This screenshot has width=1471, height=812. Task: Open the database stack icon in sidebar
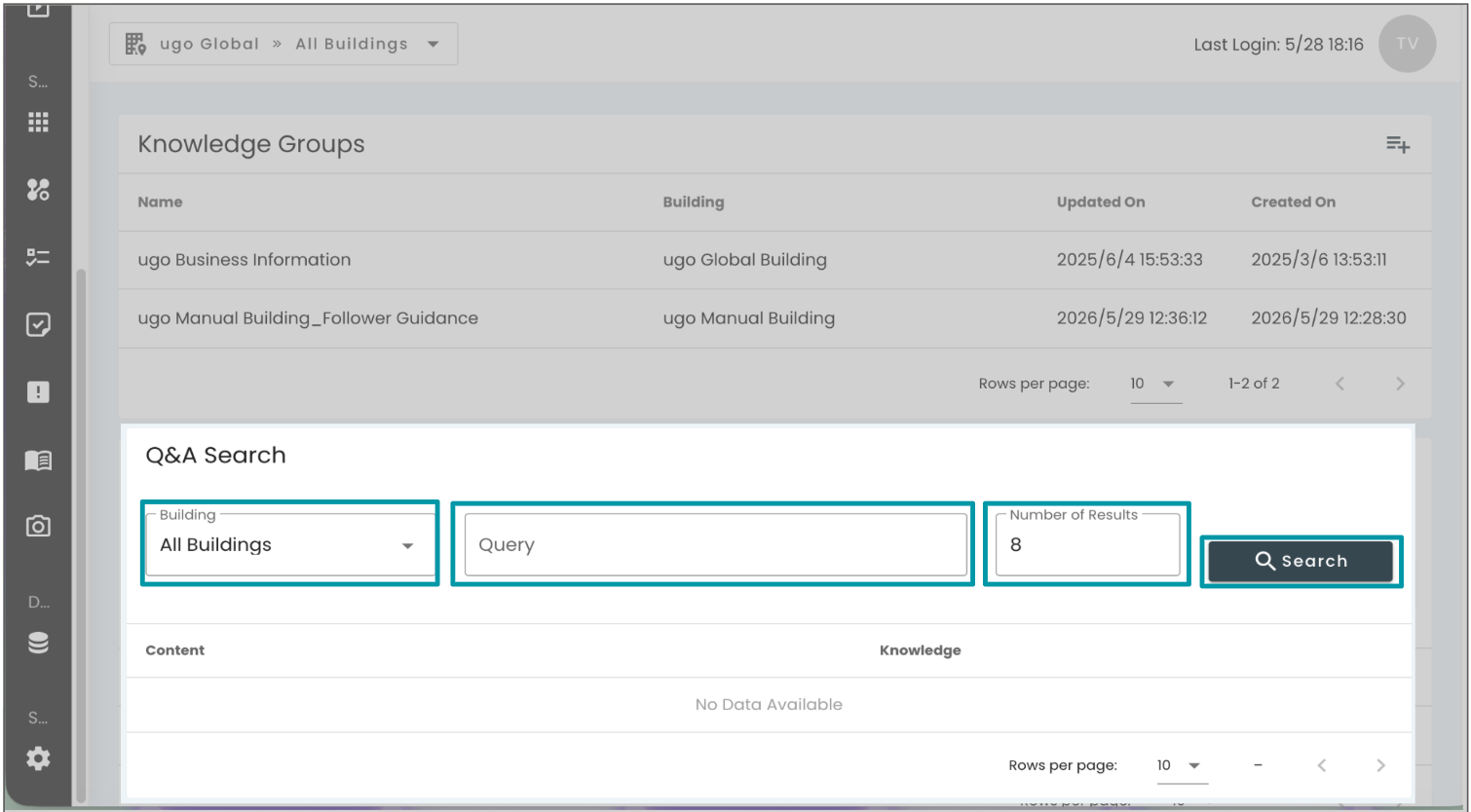[38, 644]
